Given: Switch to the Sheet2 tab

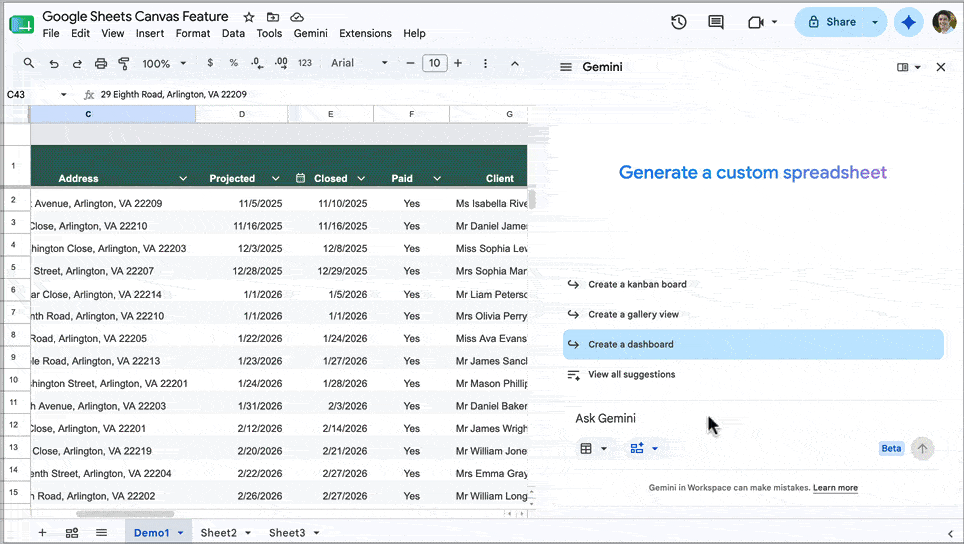Looking at the screenshot, I should coord(219,532).
